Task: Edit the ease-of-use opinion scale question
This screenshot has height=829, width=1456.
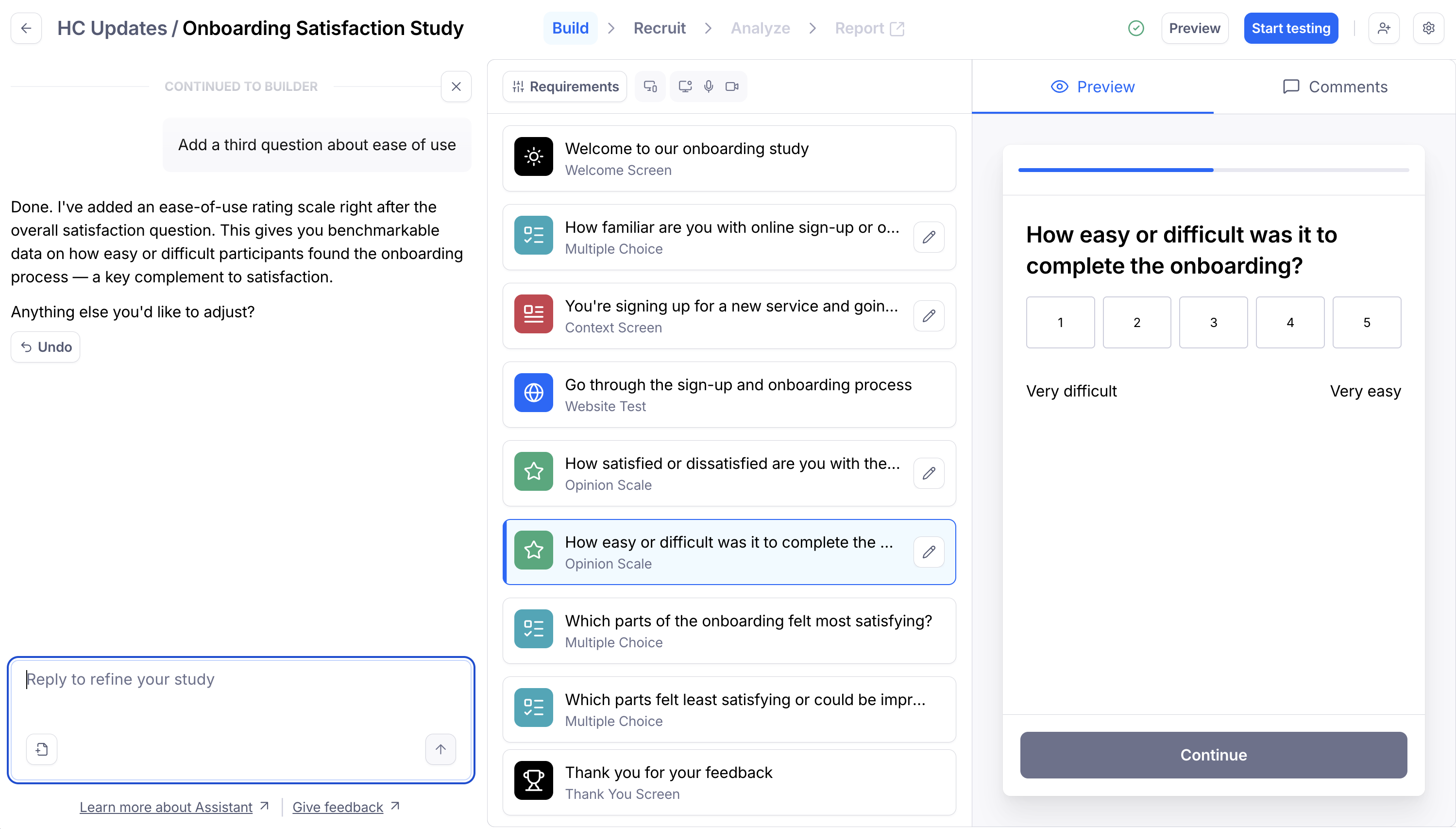Action: click(929, 552)
